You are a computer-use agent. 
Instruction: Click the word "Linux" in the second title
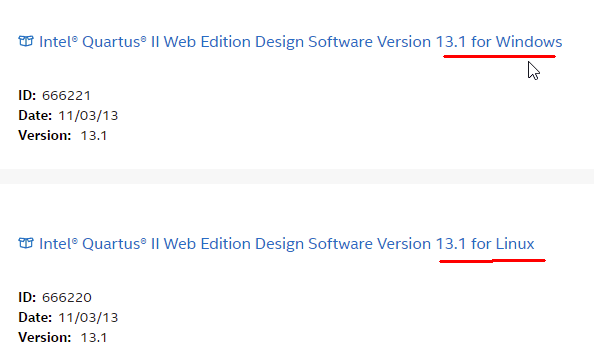[x=515, y=244]
